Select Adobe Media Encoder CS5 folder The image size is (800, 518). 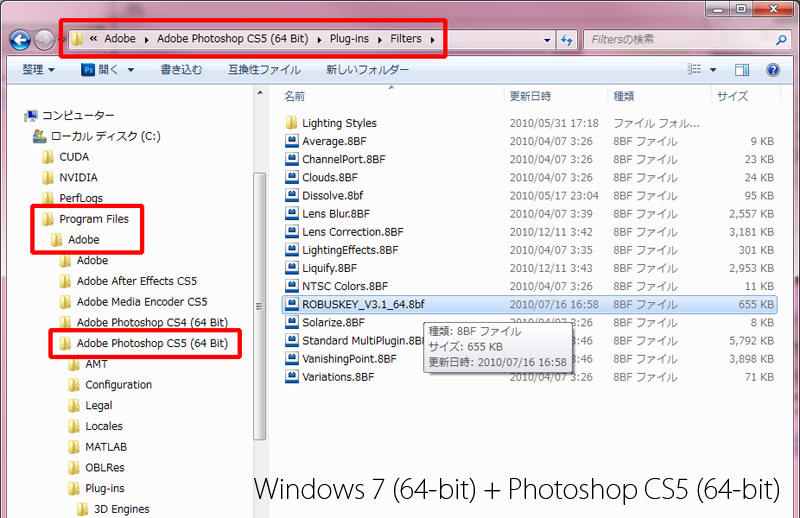(142, 302)
